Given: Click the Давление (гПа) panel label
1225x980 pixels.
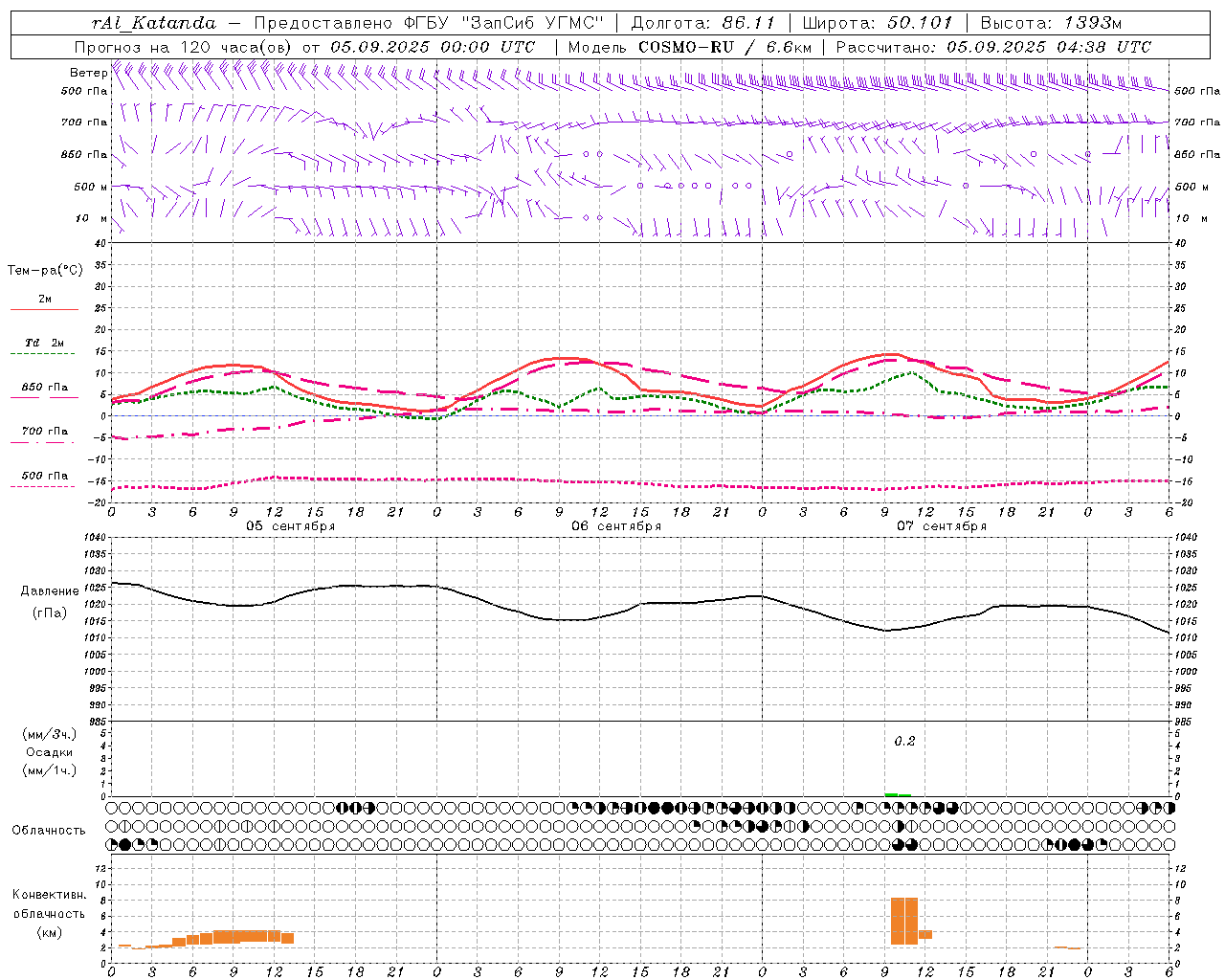Looking at the screenshot, I should (x=50, y=602).
